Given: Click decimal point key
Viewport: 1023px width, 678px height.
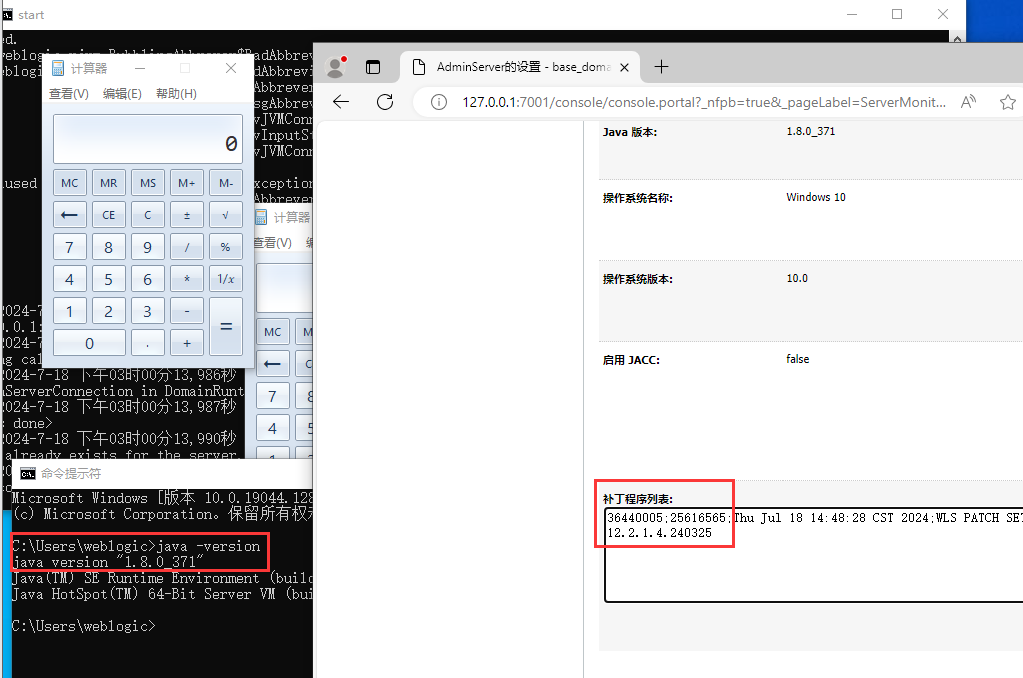Looking at the screenshot, I should [148, 343].
